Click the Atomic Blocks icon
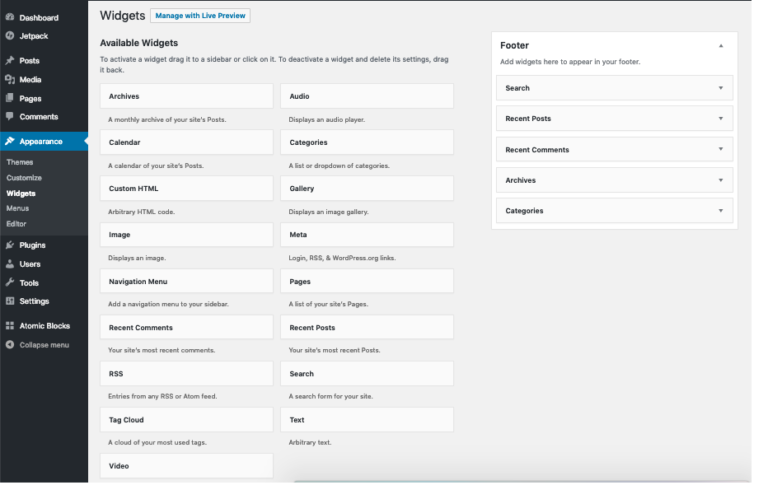Image resolution: width=768 pixels, height=499 pixels. [9, 326]
